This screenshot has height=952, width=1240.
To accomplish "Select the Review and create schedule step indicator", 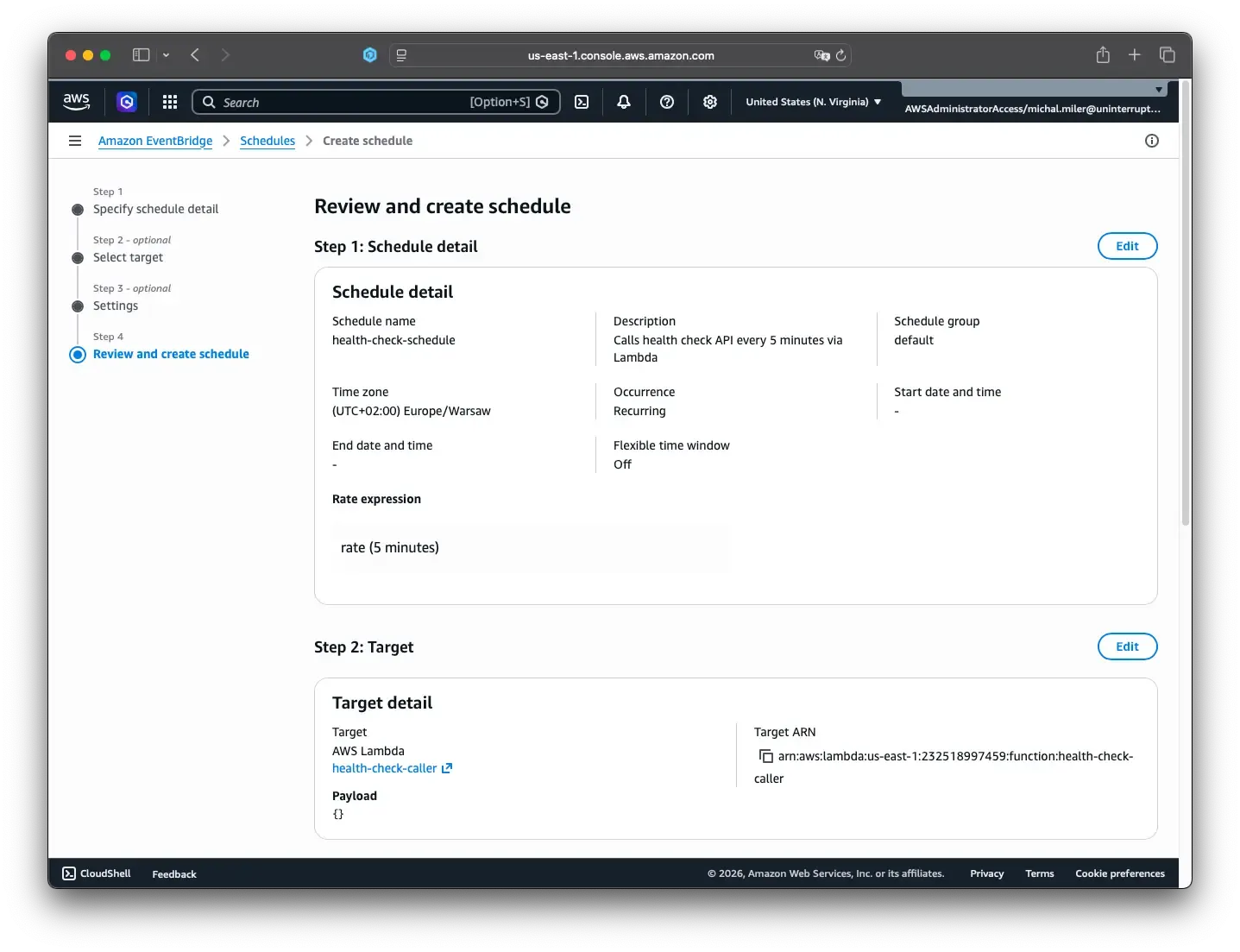I will [78, 355].
